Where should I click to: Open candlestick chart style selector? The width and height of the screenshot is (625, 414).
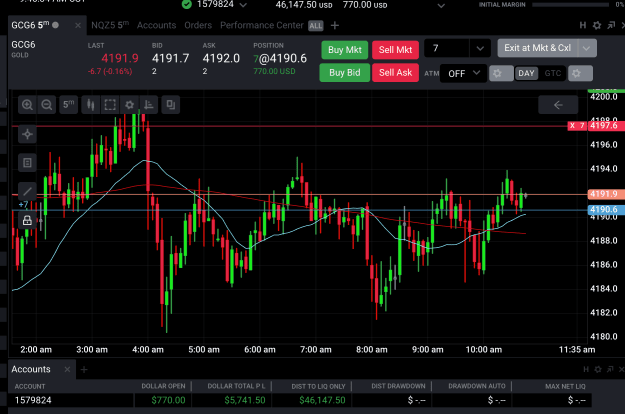click(90, 105)
